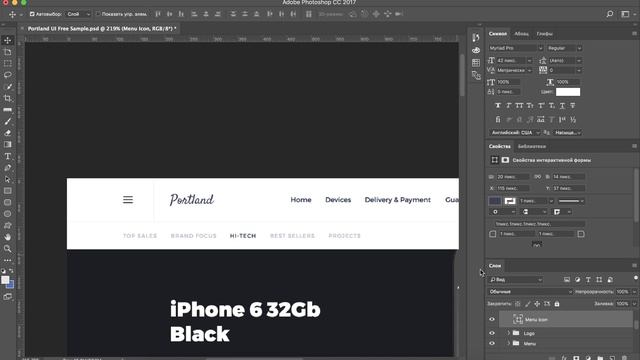Select the Menu Icon layer row
640x360 pixels.
pos(565,320)
